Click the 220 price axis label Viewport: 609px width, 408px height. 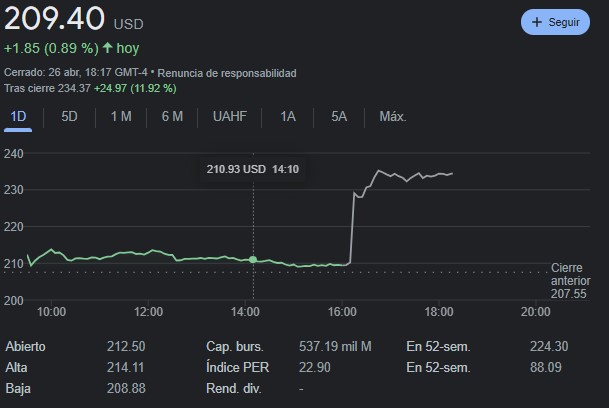click(14, 227)
